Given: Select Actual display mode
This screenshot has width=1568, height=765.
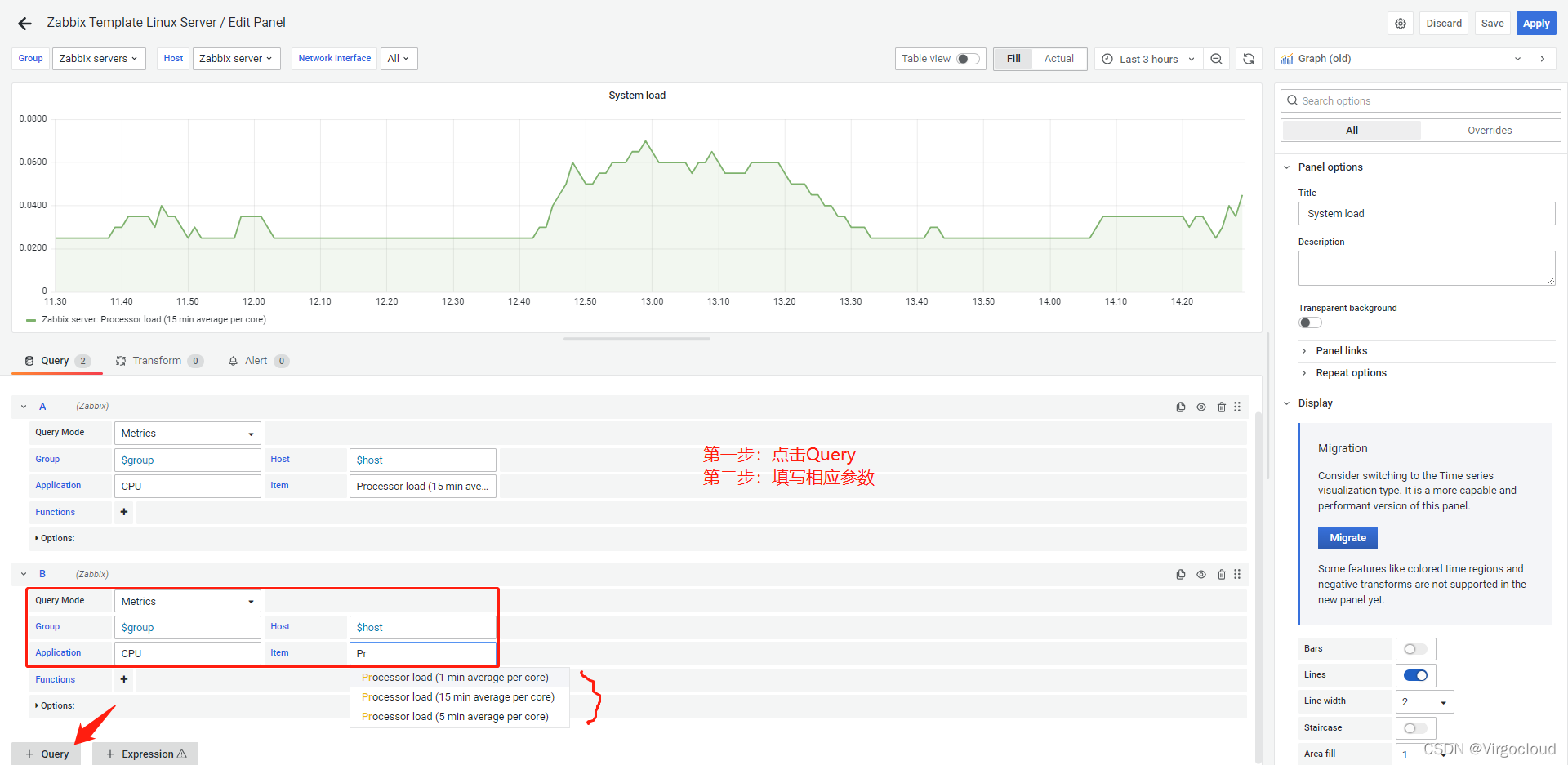Looking at the screenshot, I should pos(1059,59).
